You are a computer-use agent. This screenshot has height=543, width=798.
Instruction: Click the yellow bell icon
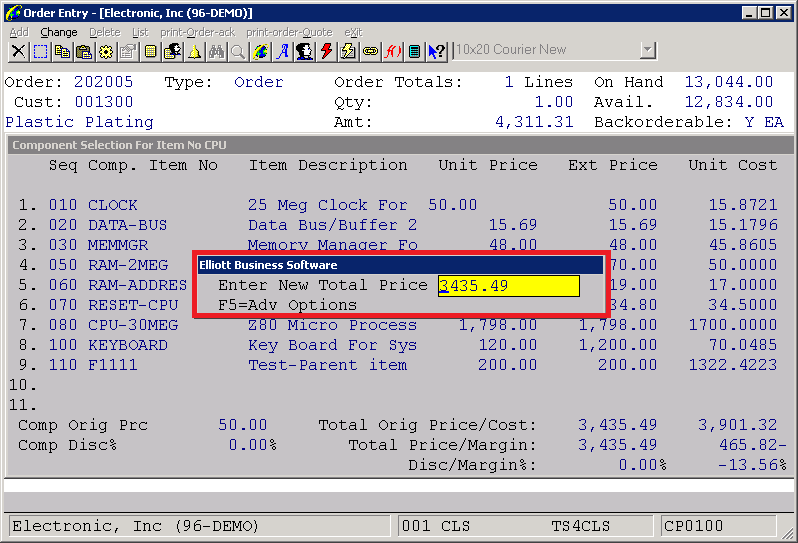point(194,51)
